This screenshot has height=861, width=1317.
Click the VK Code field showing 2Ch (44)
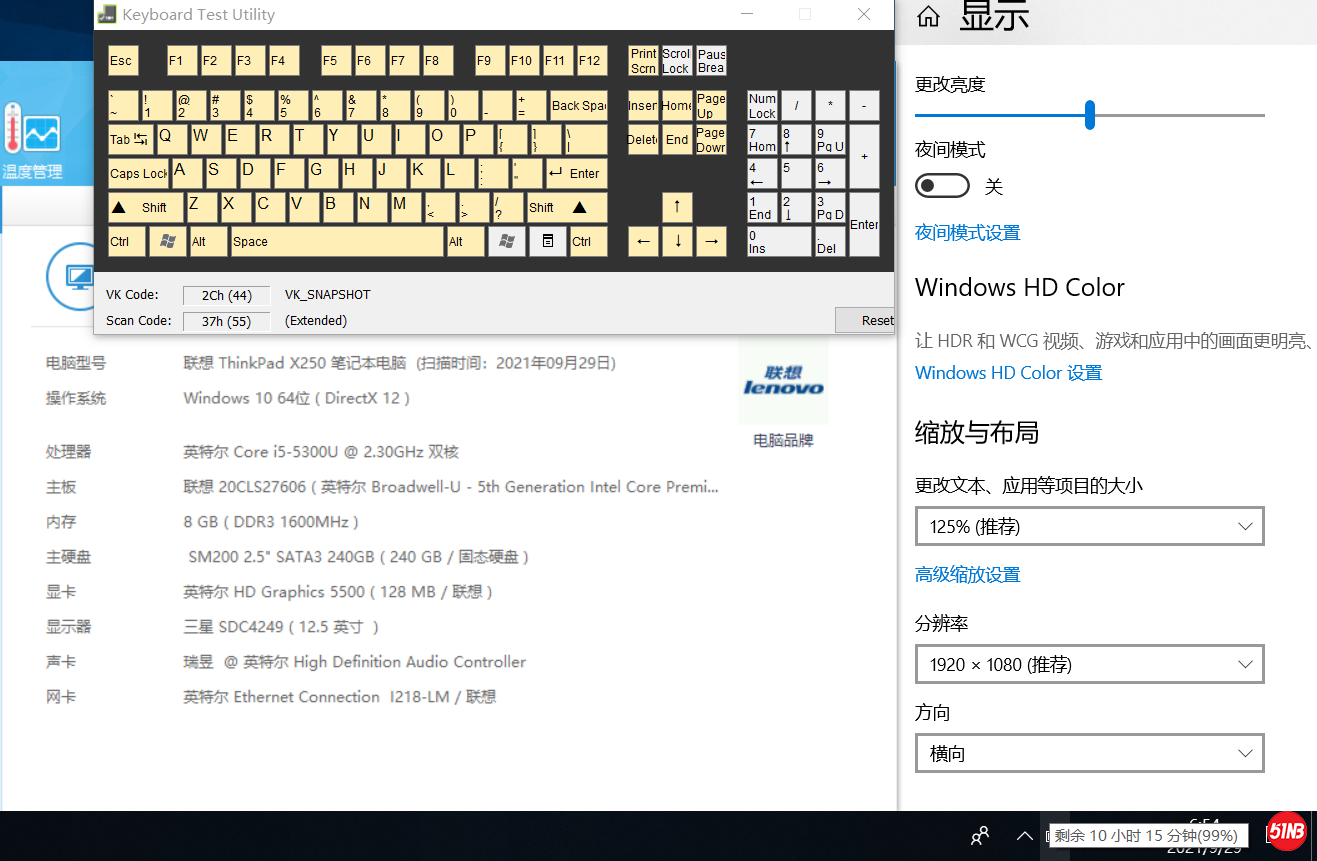tap(226, 295)
